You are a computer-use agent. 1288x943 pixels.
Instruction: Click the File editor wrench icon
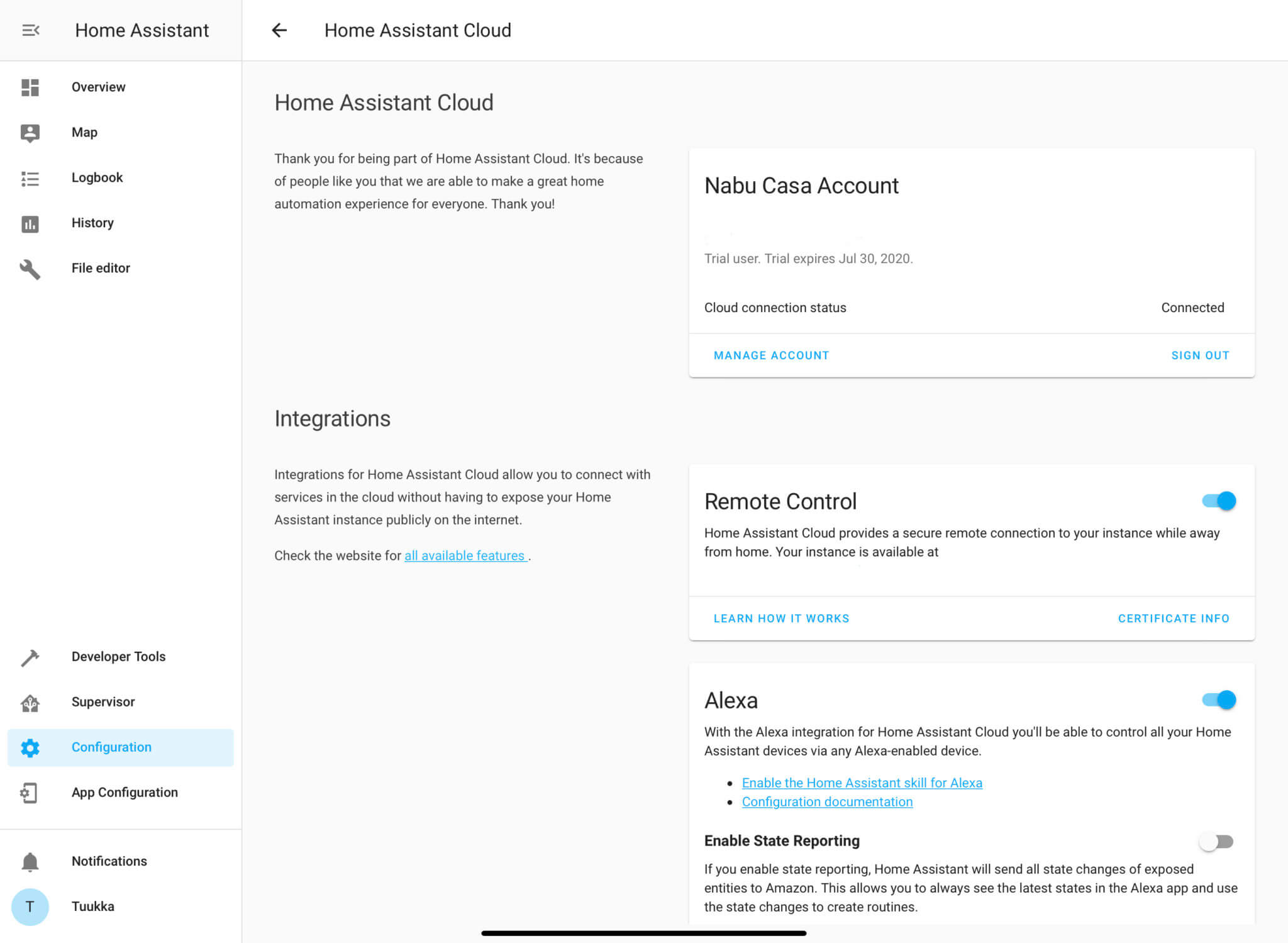tap(30, 269)
